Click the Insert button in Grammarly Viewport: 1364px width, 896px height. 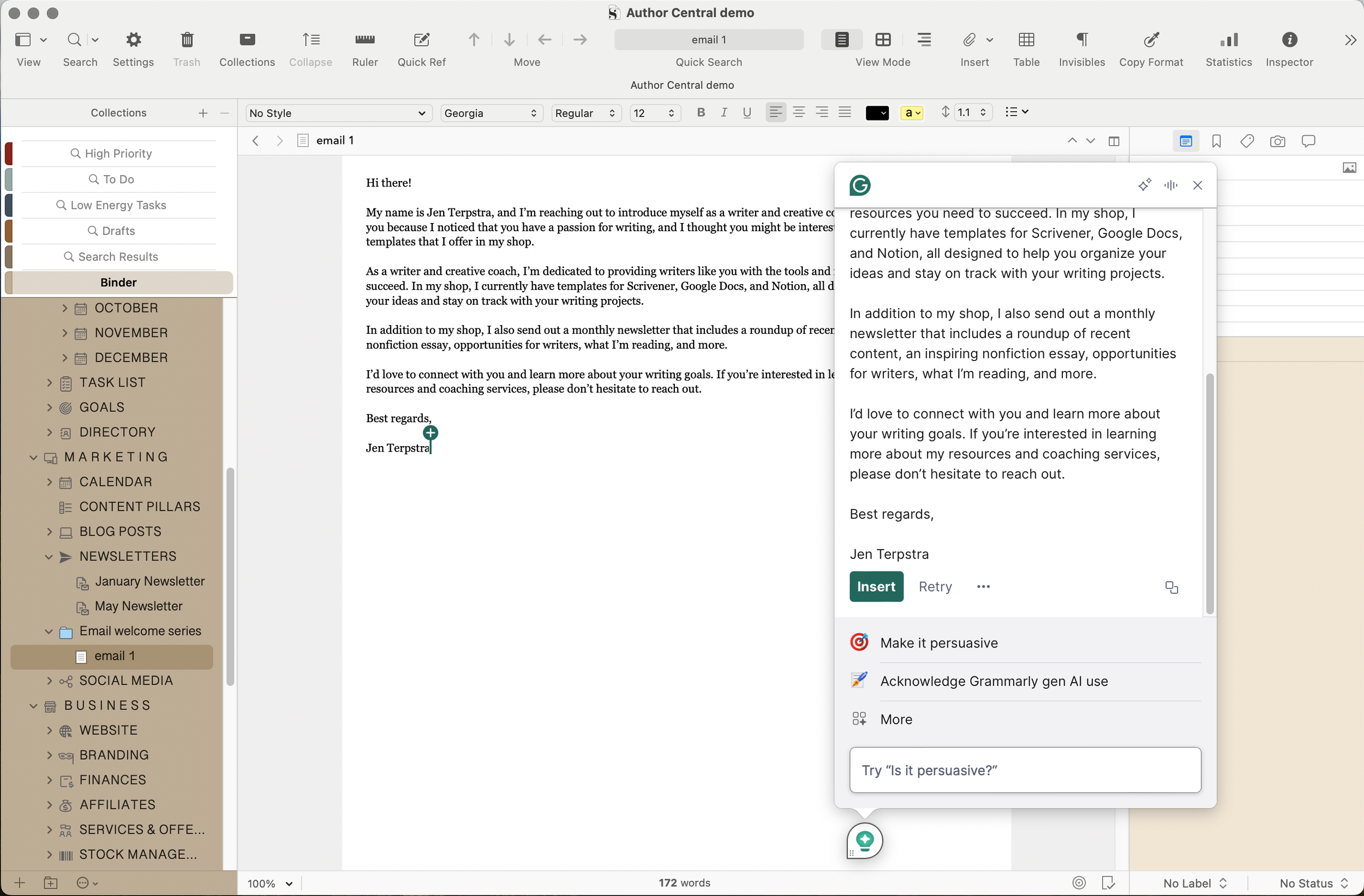point(876,586)
